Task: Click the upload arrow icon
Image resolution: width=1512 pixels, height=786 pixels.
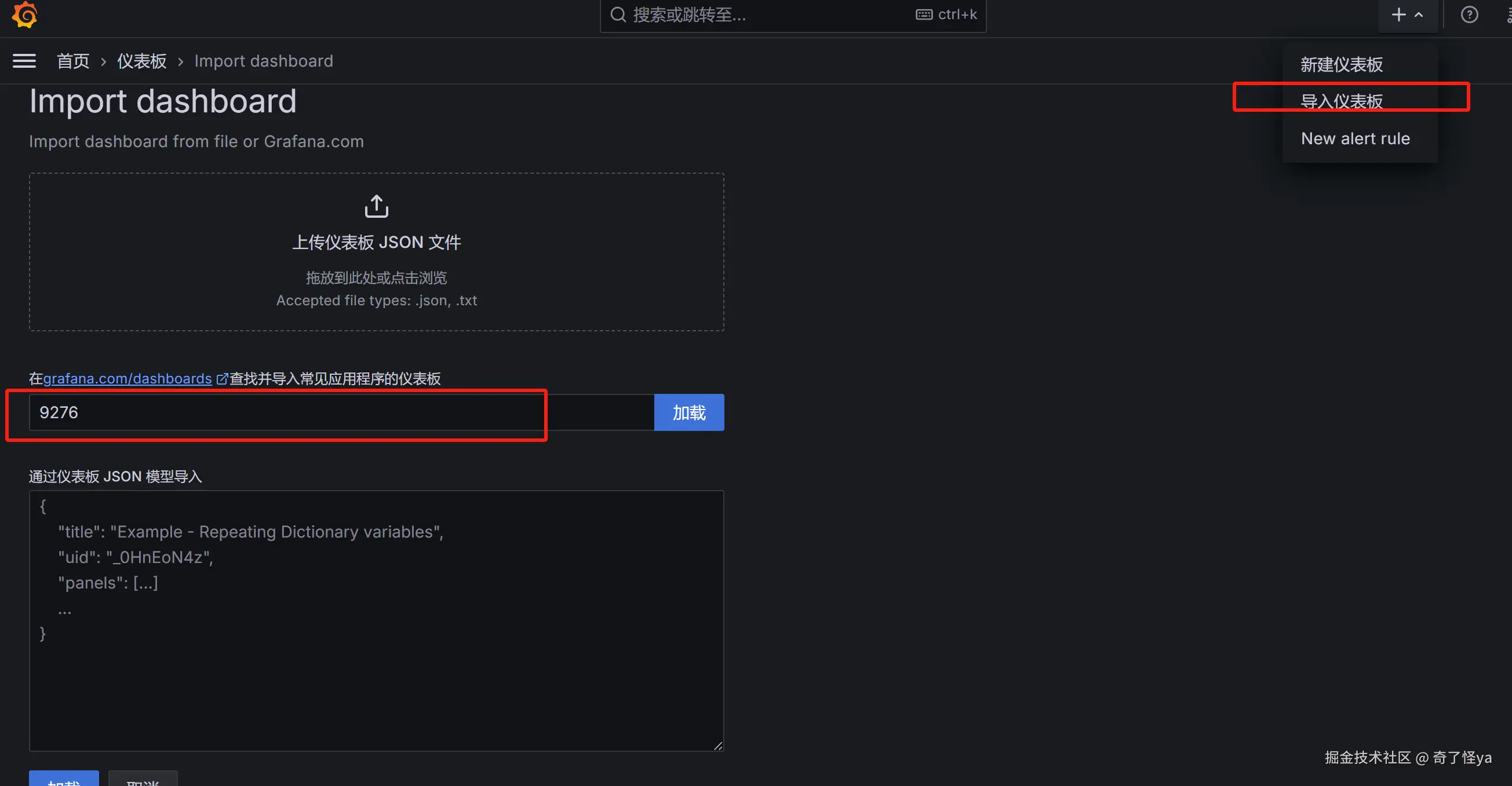Action: coord(376,206)
